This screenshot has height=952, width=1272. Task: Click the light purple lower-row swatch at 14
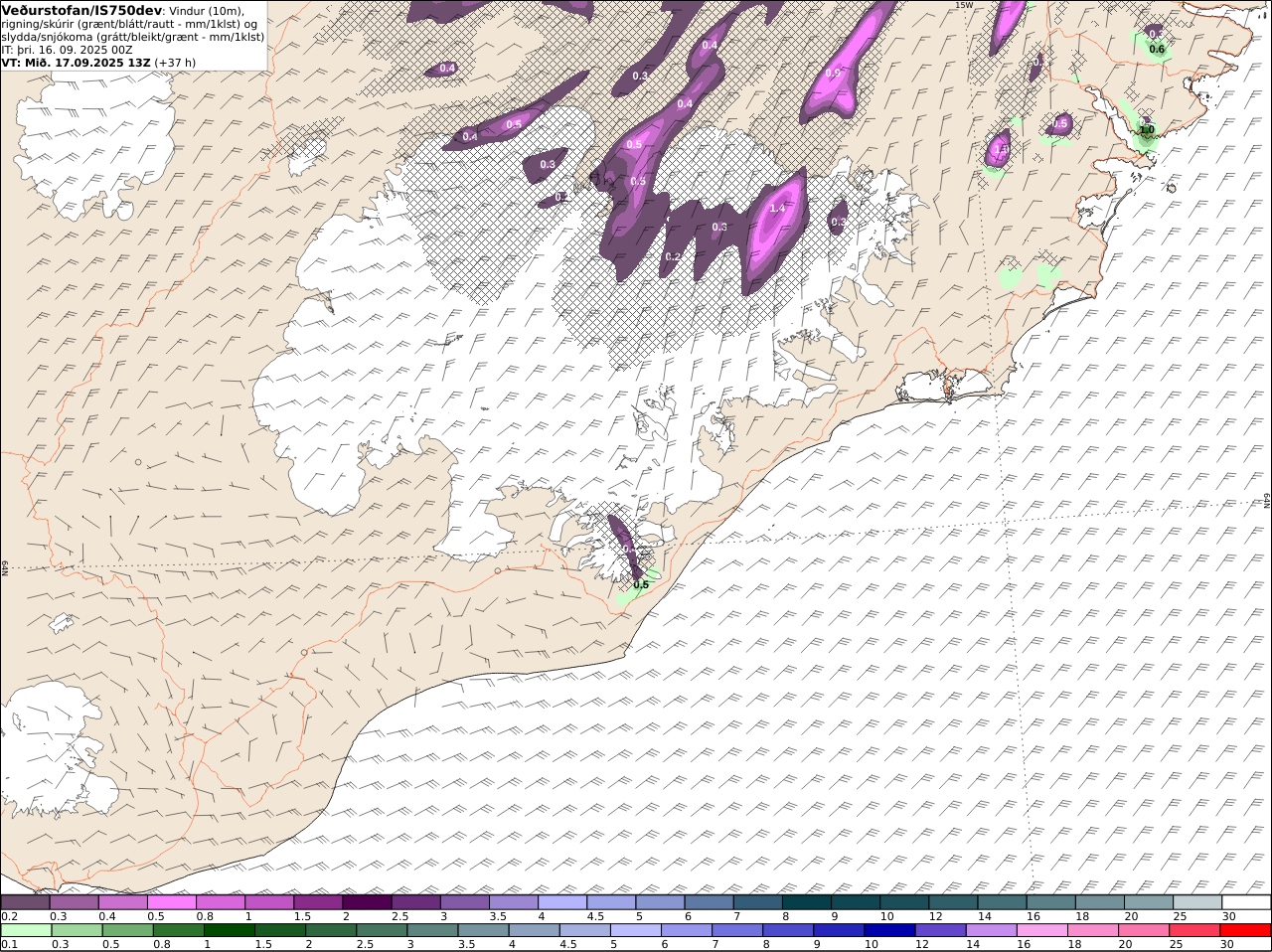[x=991, y=930]
